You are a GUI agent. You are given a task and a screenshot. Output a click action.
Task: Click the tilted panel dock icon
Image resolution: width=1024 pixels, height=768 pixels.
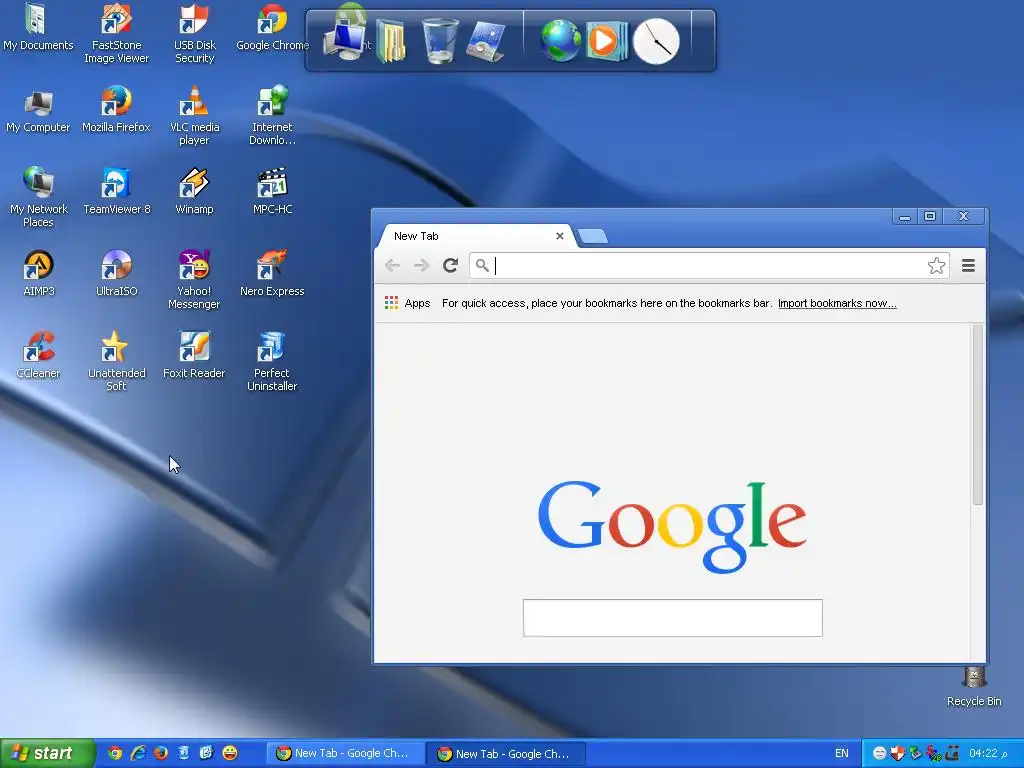click(486, 40)
